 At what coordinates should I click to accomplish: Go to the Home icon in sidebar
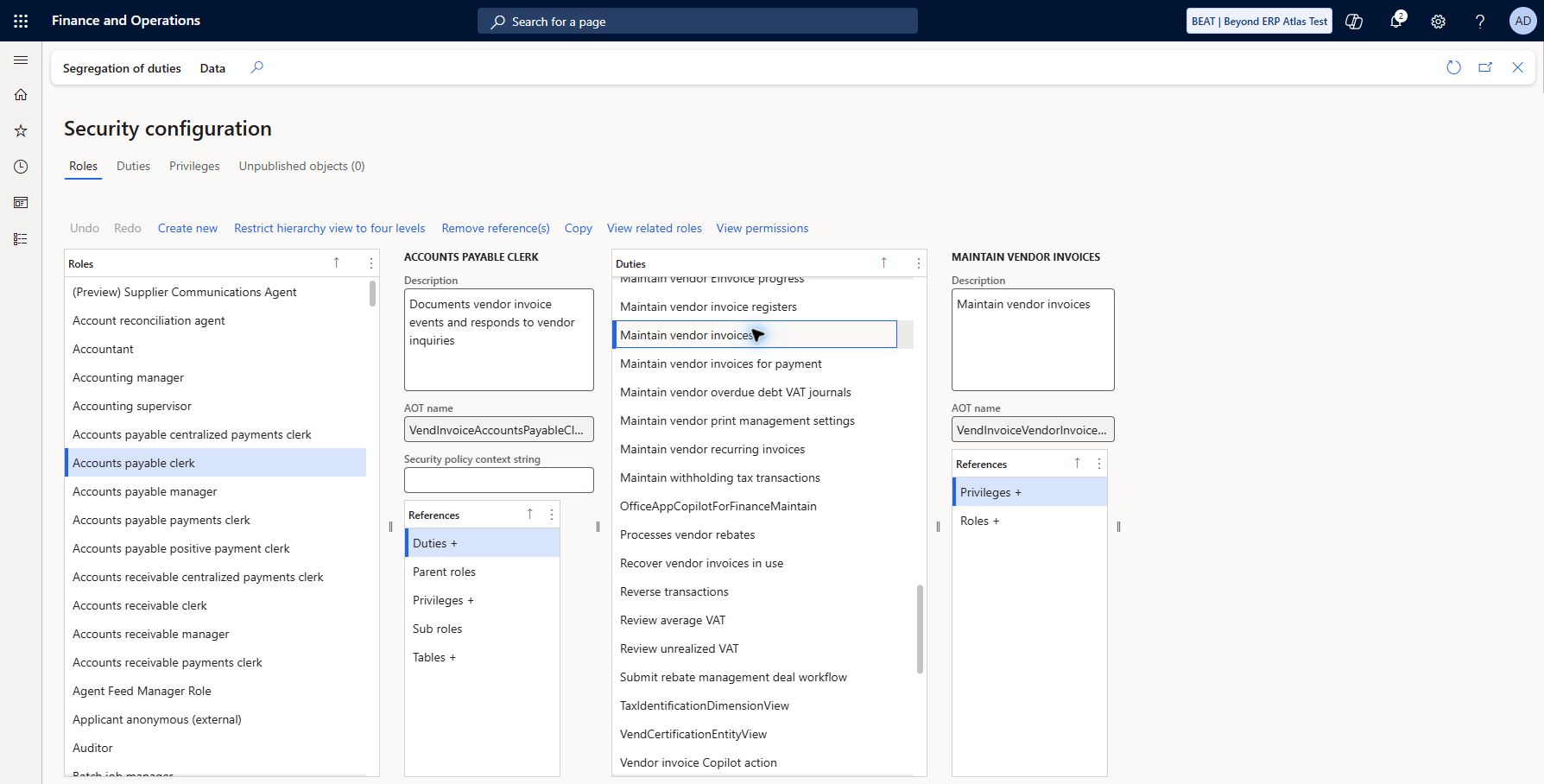click(x=21, y=95)
